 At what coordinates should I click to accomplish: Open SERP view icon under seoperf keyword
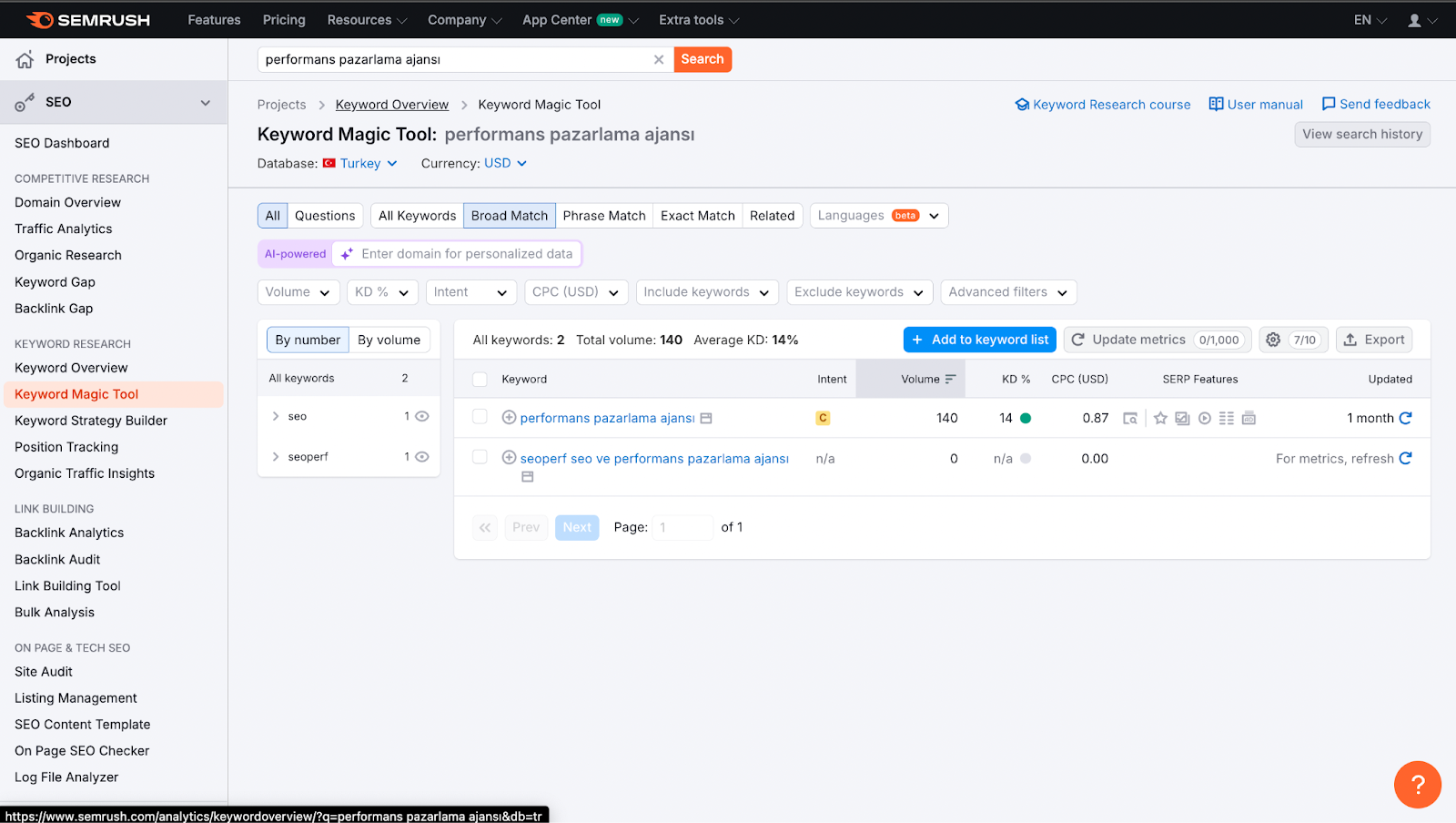coord(528,477)
